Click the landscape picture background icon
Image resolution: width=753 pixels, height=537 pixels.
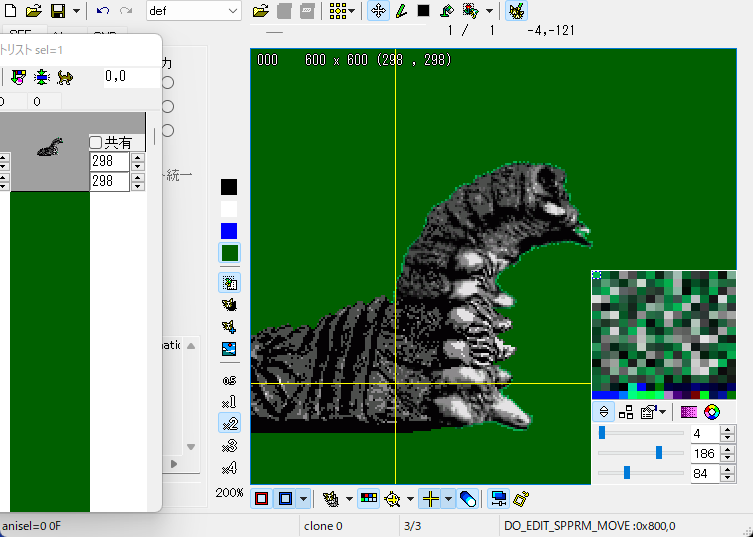(x=230, y=349)
